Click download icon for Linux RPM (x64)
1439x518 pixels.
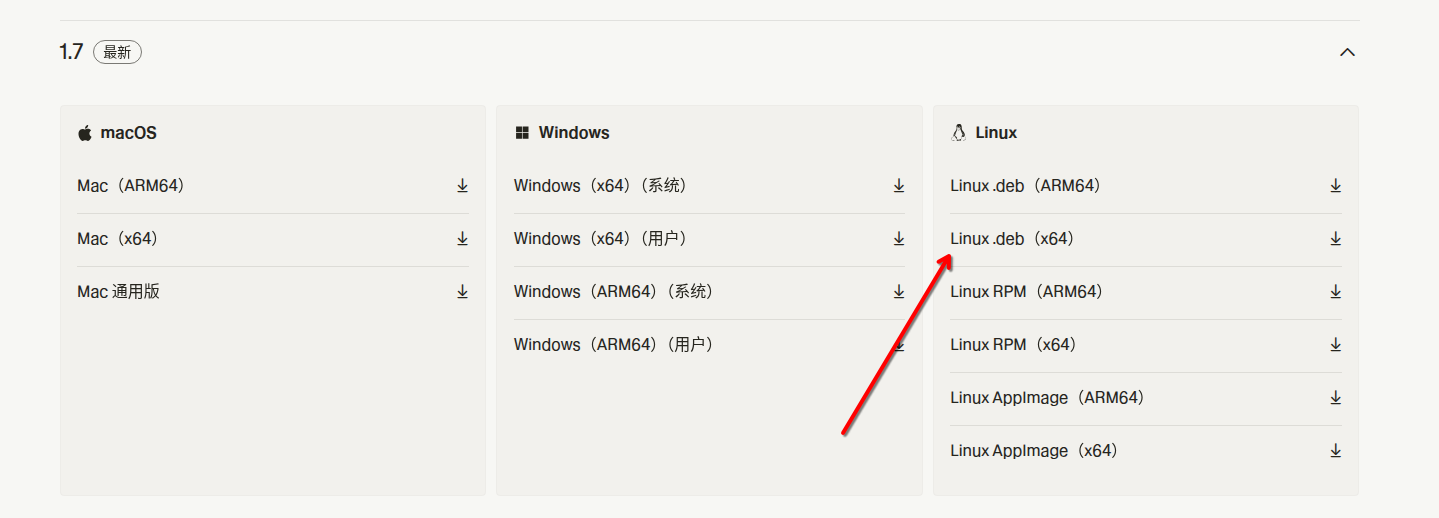coord(1335,345)
